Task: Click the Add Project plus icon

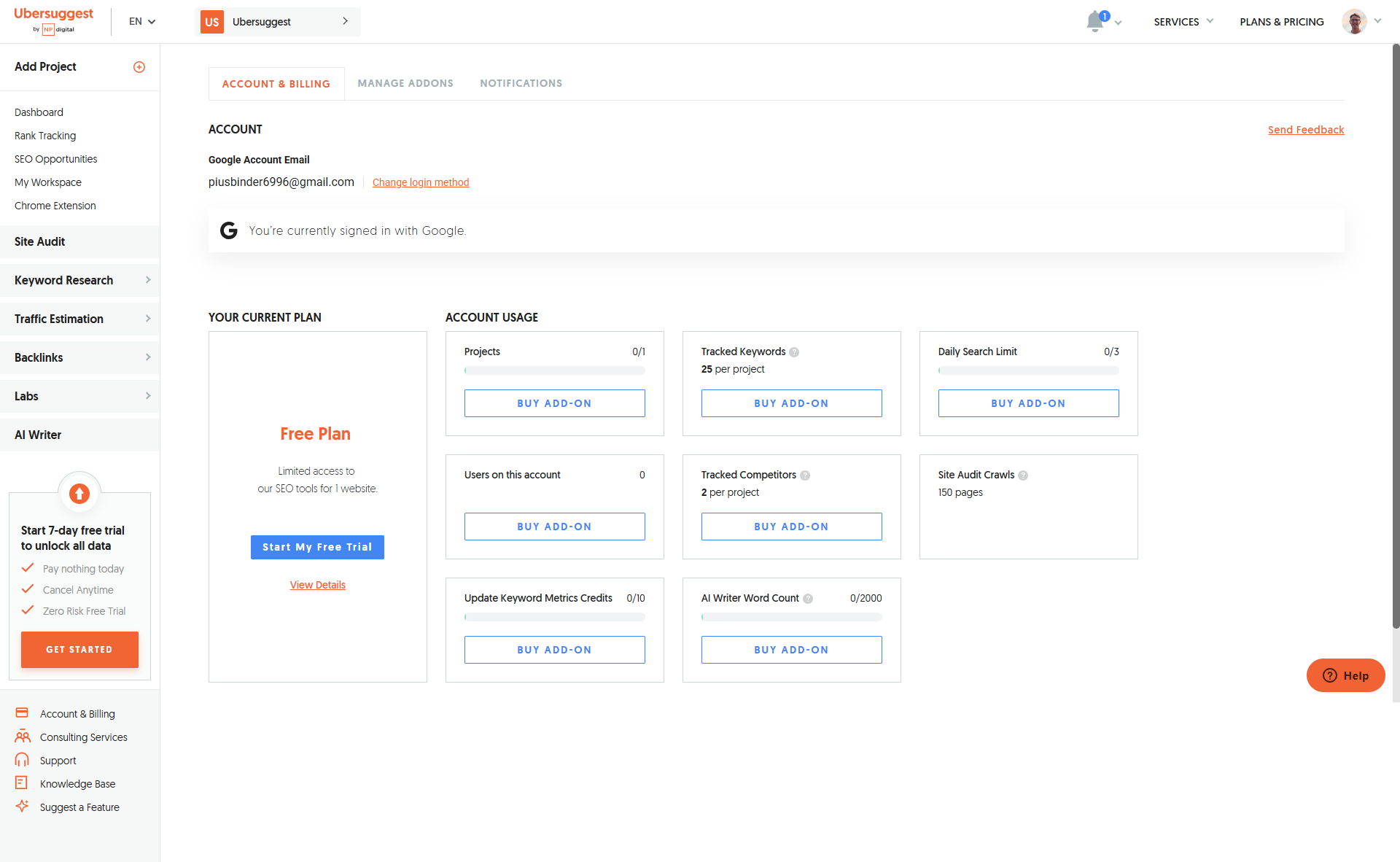Action: [x=139, y=67]
